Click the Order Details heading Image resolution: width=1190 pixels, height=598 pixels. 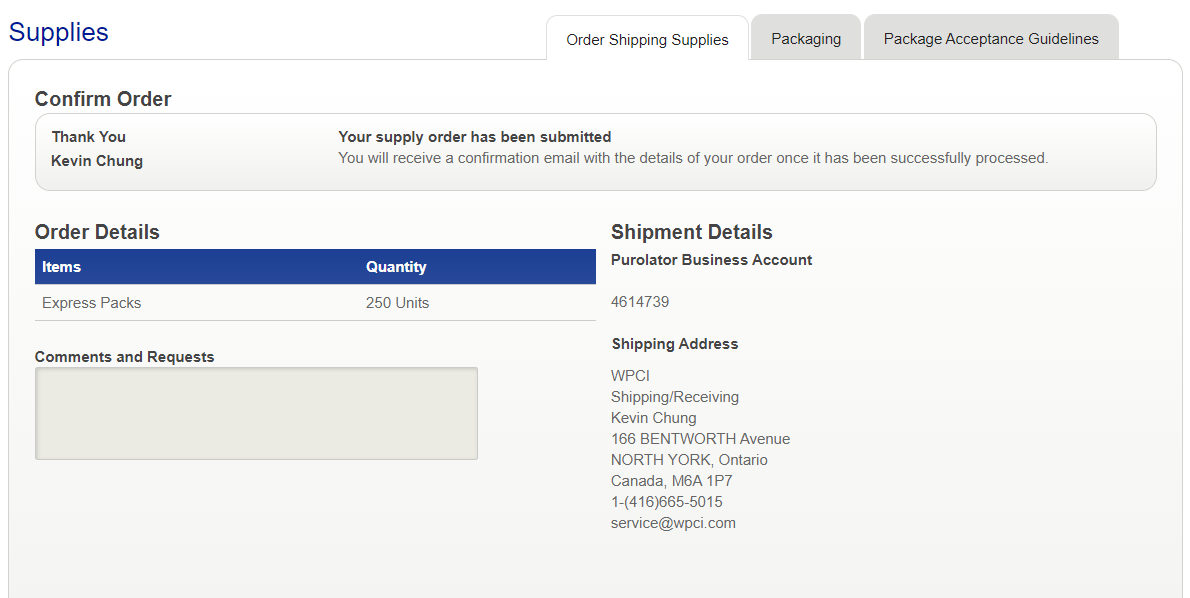[x=97, y=232]
